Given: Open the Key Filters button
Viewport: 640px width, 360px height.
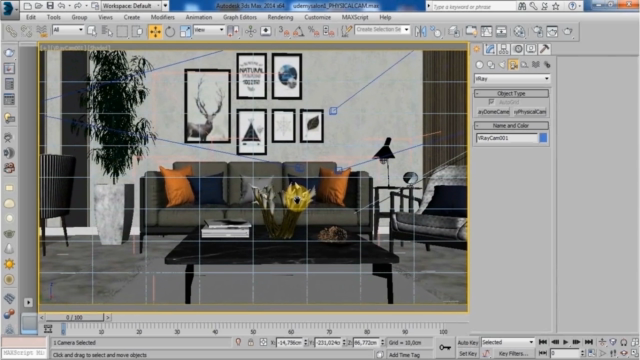Looking at the screenshot, I should pyautogui.click(x=513, y=353).
